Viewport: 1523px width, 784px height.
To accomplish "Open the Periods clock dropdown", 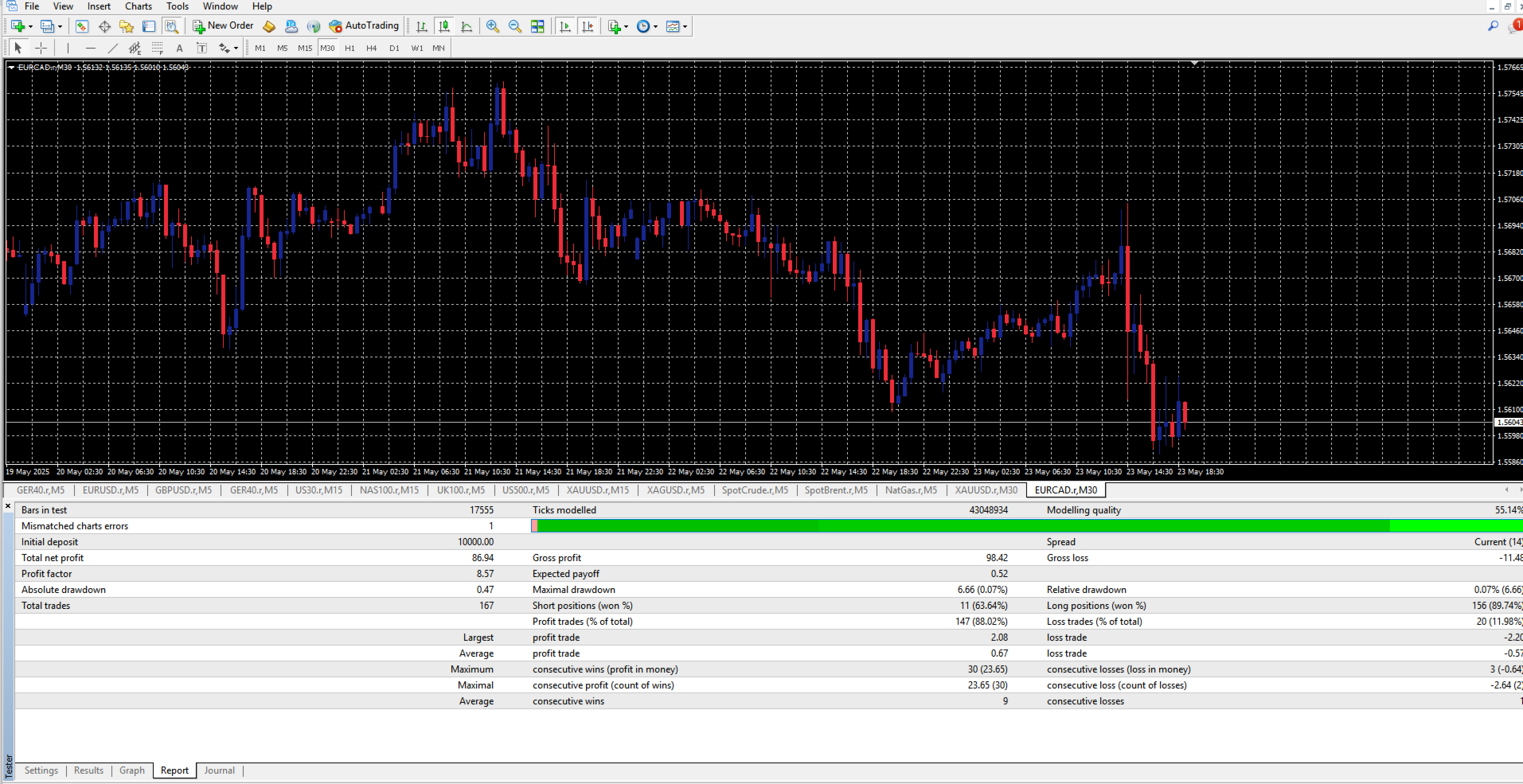I will [647, 26].
